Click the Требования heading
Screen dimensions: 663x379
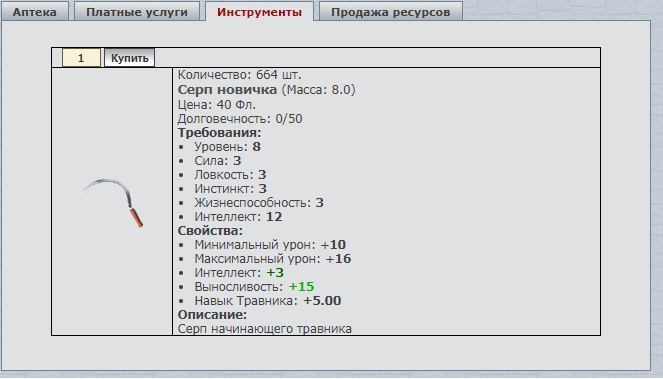(x=219, y=132)
